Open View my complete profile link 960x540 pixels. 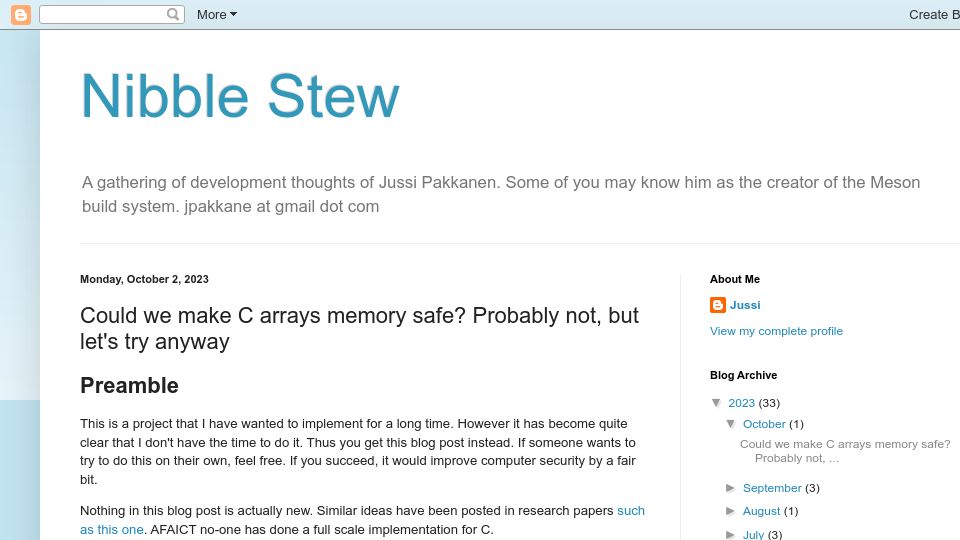[776, 331]
